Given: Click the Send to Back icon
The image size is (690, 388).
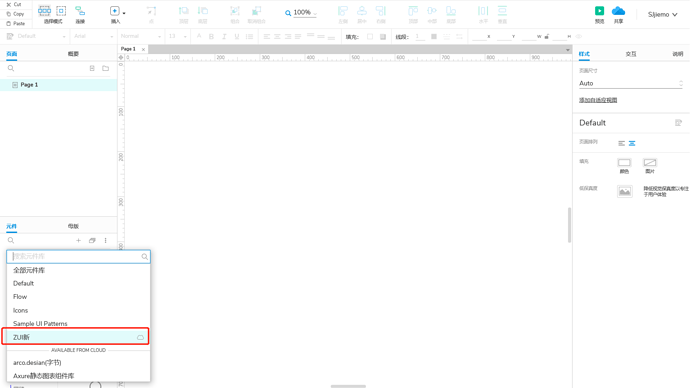Looking at the screenshot, I should click(x=202, y=11).
